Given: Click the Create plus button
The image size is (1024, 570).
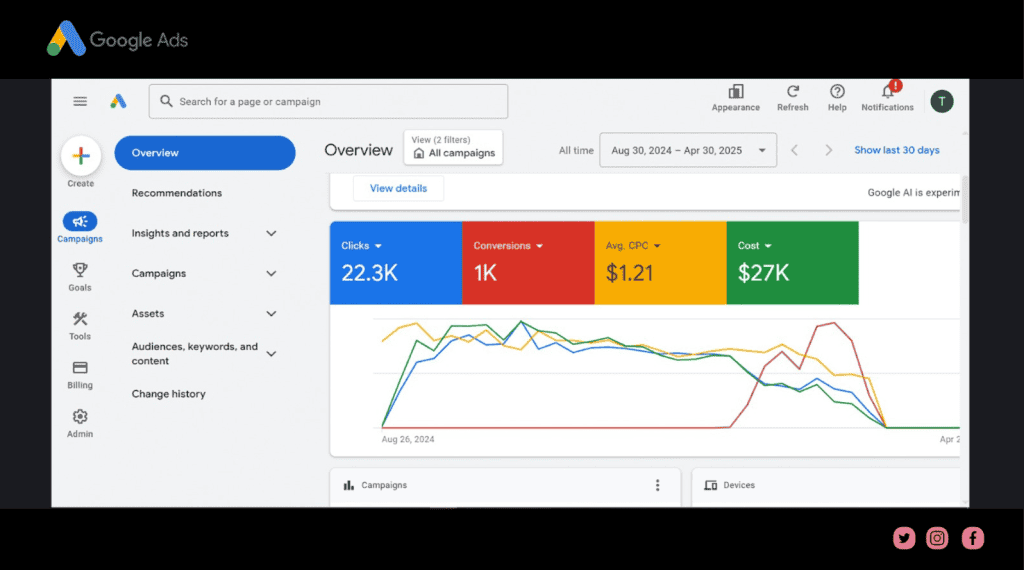Looking at the screenshot, I should (81, 156).
